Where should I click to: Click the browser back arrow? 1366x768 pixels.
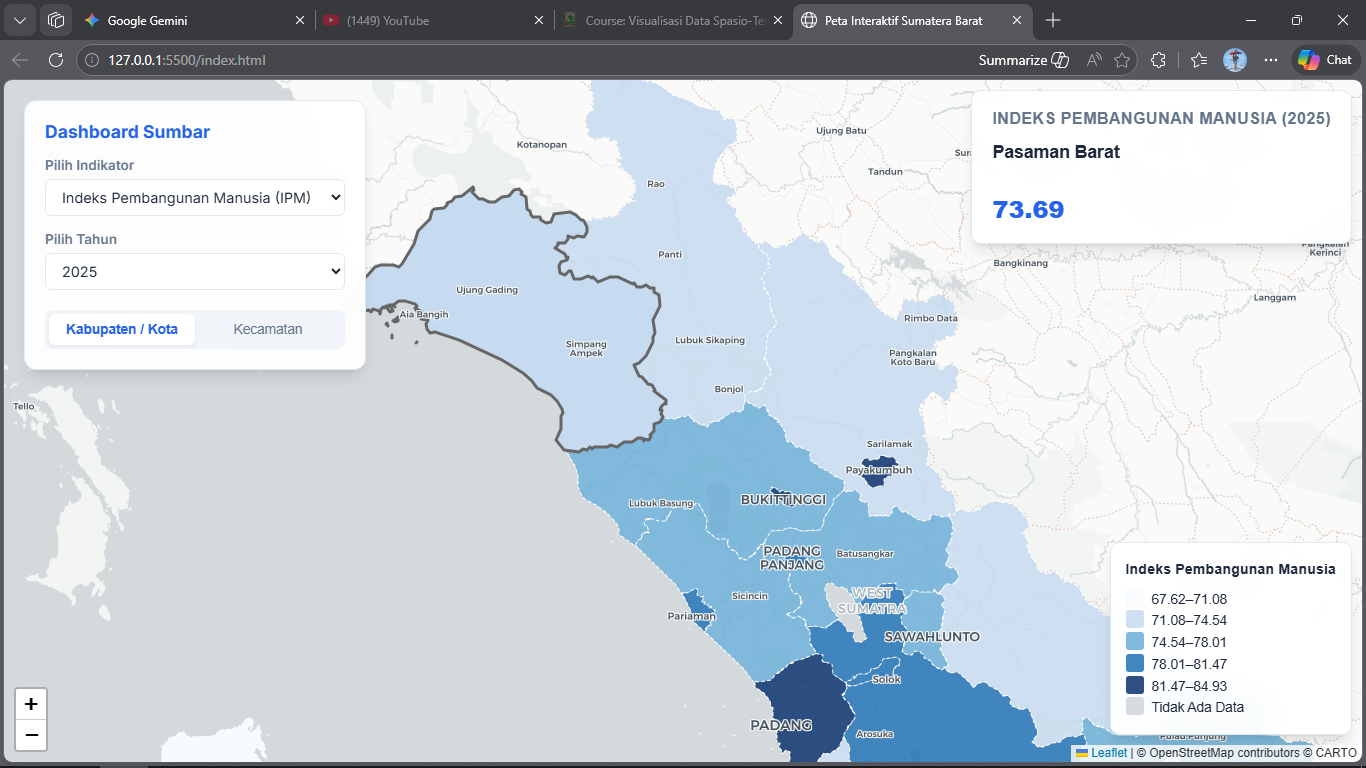click(20, 60)
